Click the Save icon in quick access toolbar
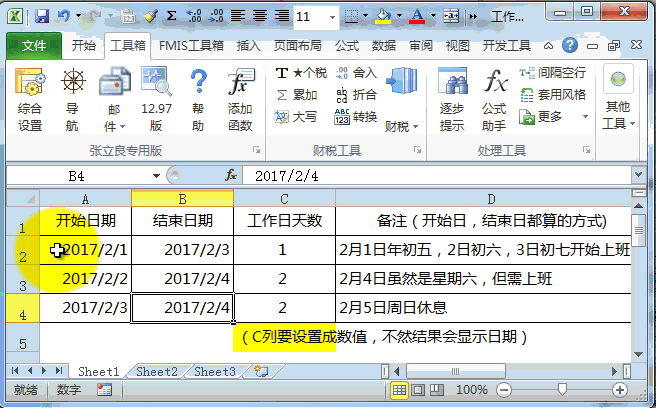 41,17
